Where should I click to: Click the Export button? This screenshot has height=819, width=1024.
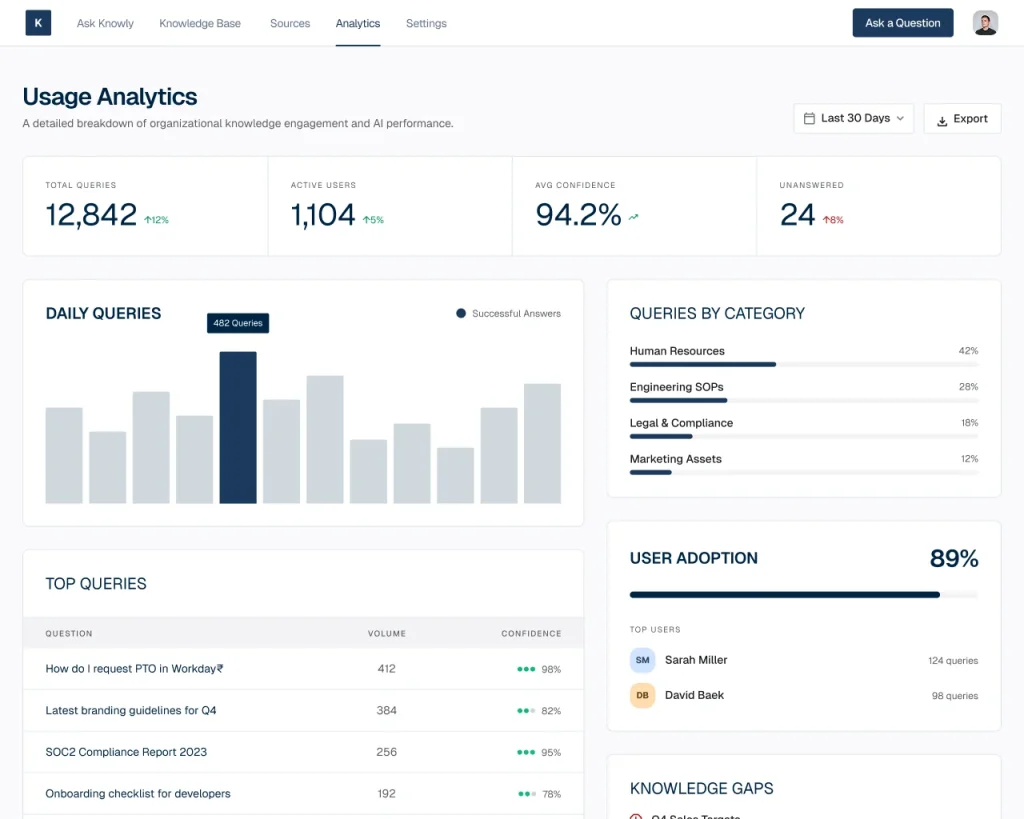click(962, 119)
